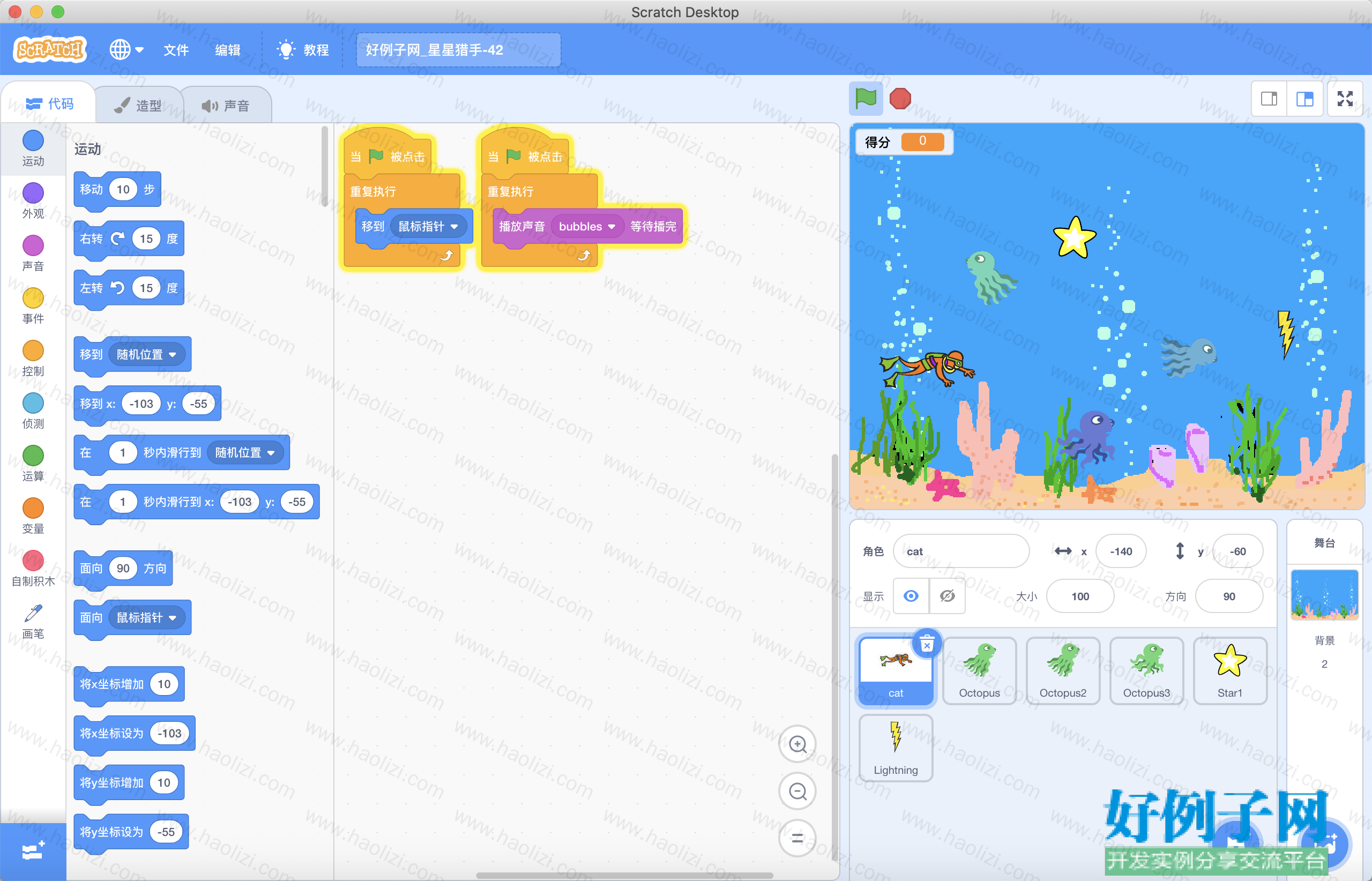This screenshot has width=1372, height=881.
Task: Click the counterclockwise icon in 左转 block
Action: [118, 288]
